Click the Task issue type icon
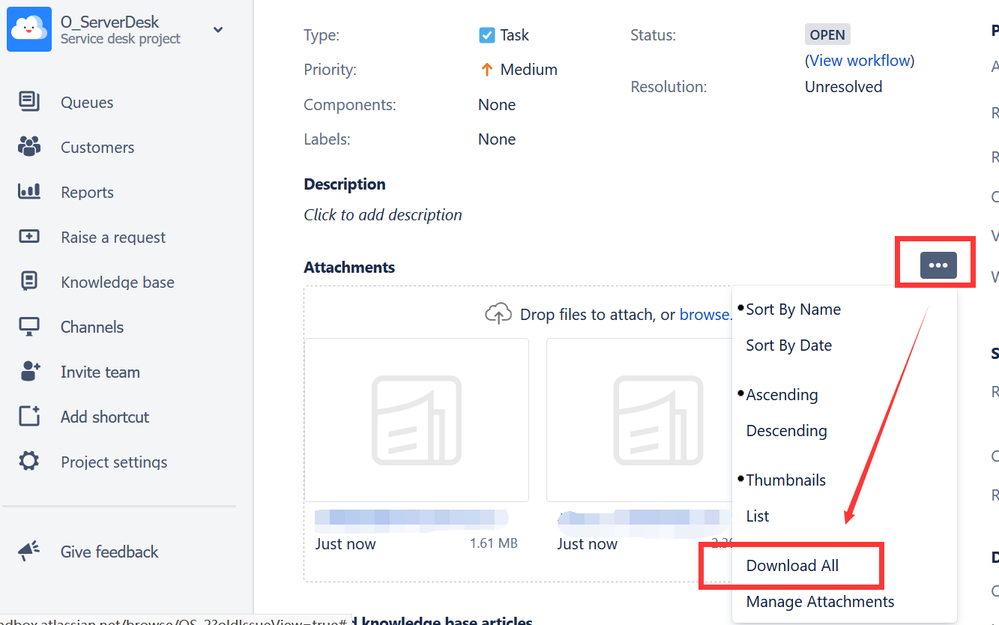This screenshot has height=625, width=999. pyautogui.click(x=487, y=35)
